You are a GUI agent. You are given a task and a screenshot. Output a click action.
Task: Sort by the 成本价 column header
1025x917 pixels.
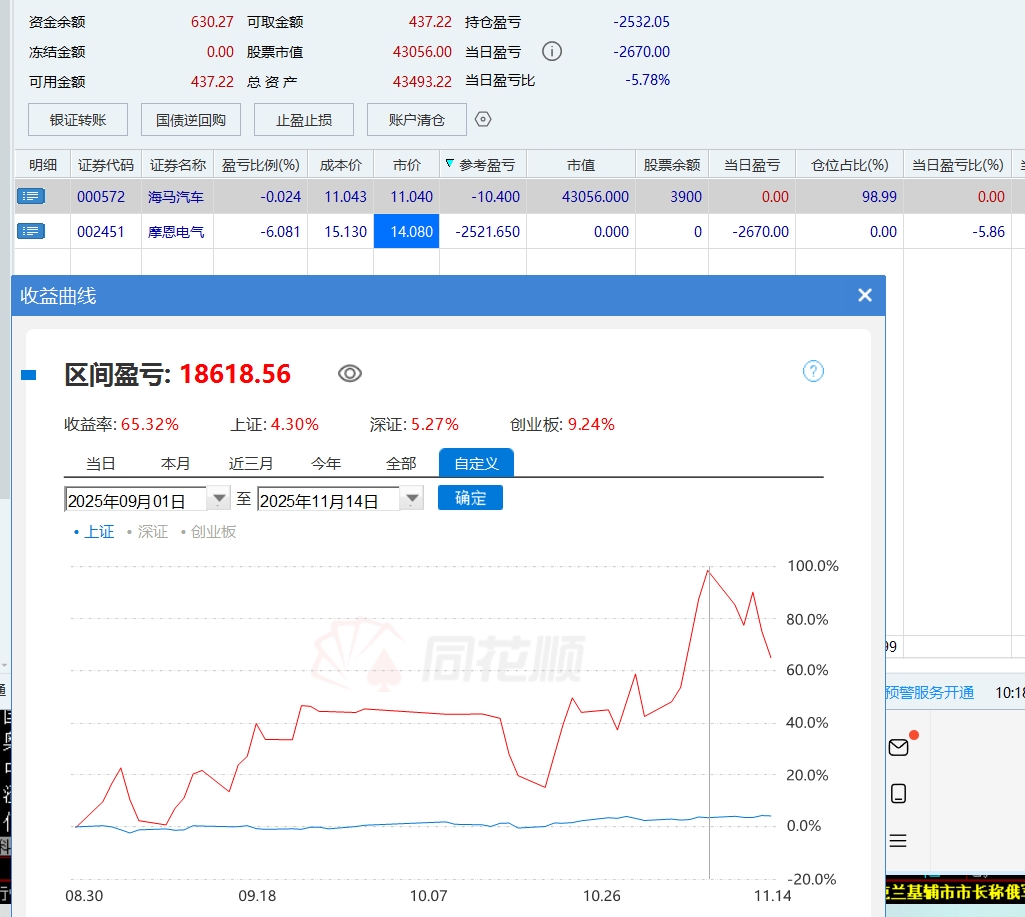[341, 165]
